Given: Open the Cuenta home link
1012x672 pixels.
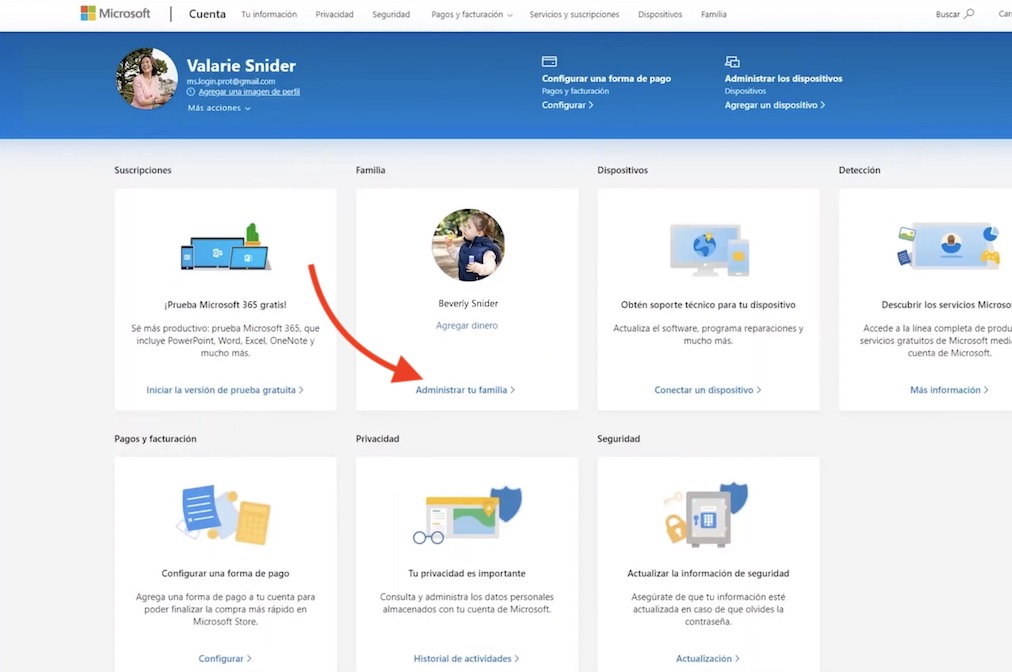Looking at the screenshot, I should (207, 14).
